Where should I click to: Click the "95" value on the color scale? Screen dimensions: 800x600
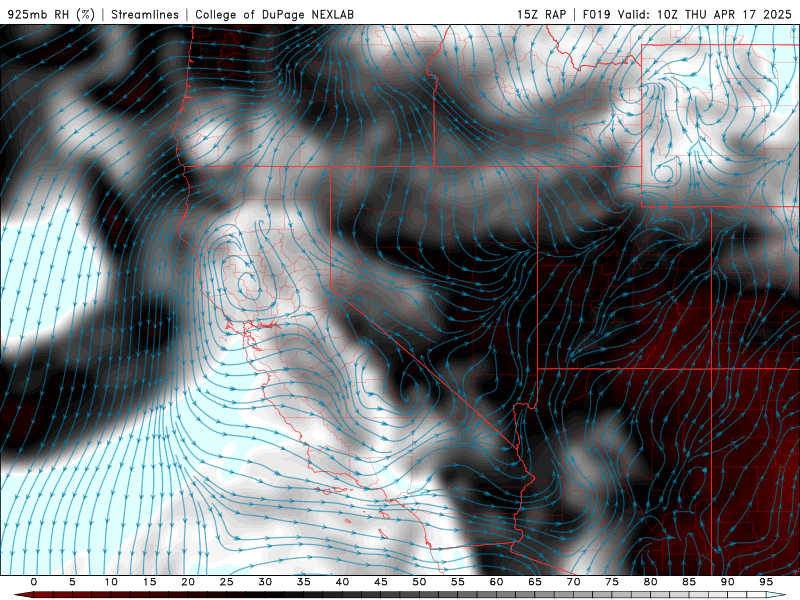(766, 582)
